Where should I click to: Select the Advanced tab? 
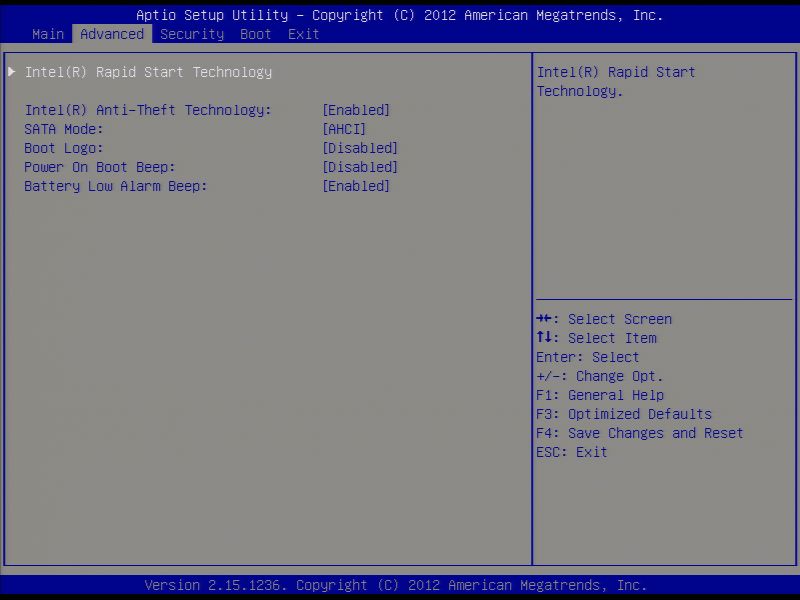tap(112, 34)
